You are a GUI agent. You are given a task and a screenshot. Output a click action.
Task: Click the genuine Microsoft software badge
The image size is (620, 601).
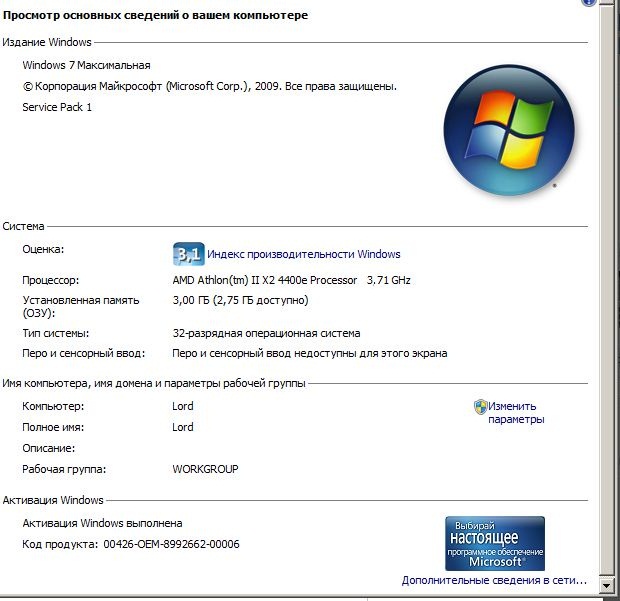pyautogui.click(x=495, y=543)
